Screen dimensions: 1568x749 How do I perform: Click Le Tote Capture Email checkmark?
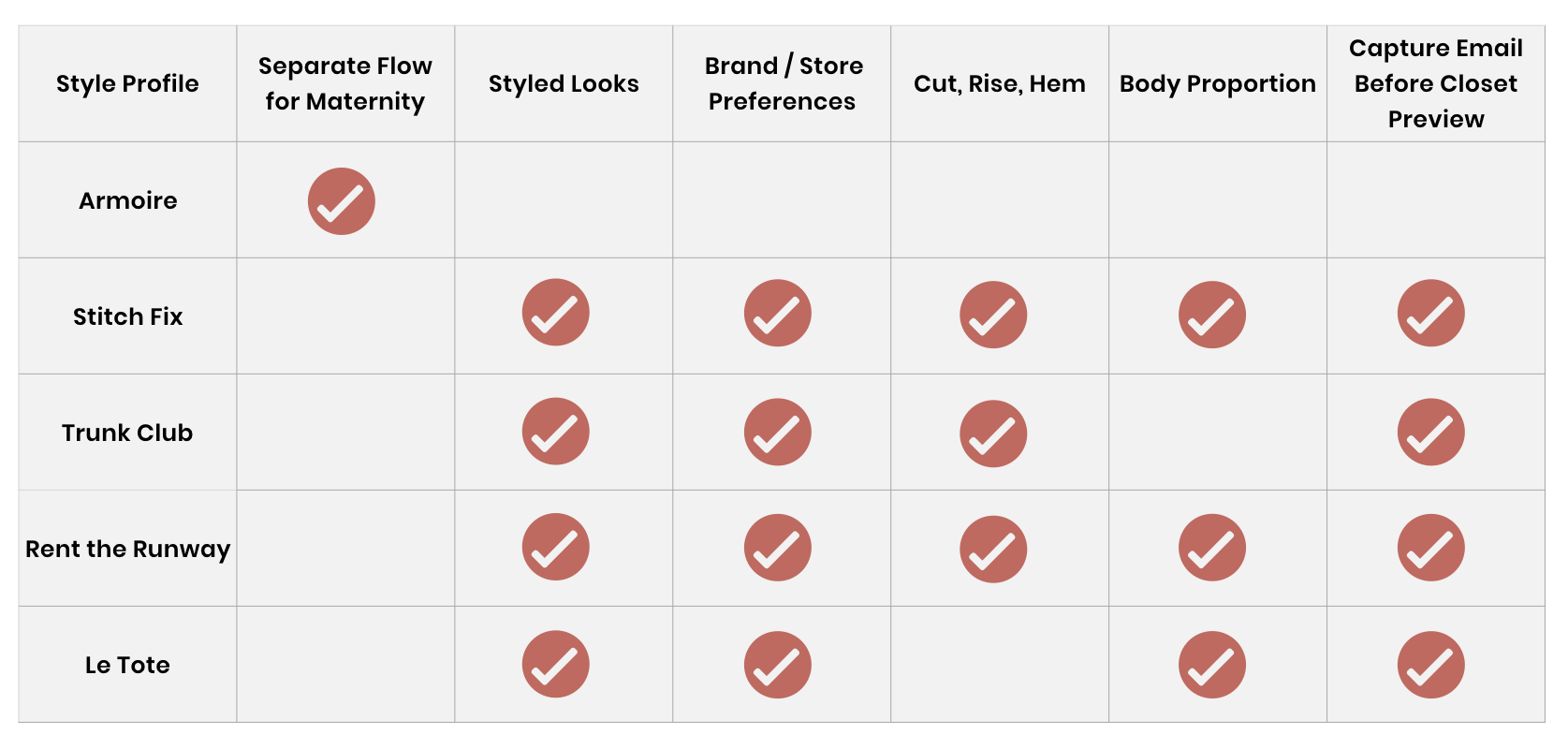click(1431, 665)
